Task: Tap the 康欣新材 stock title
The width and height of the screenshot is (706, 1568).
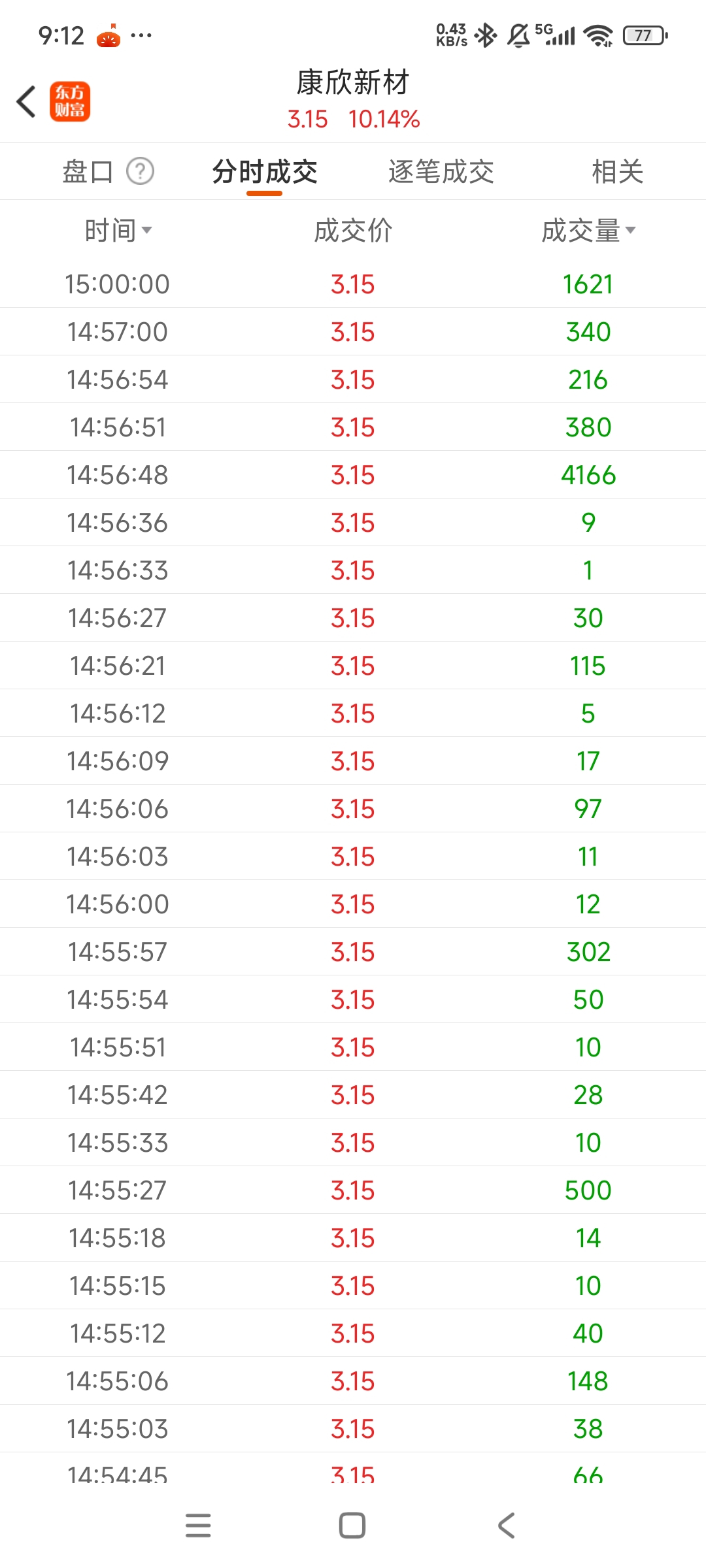Action: tap(353, 82)
